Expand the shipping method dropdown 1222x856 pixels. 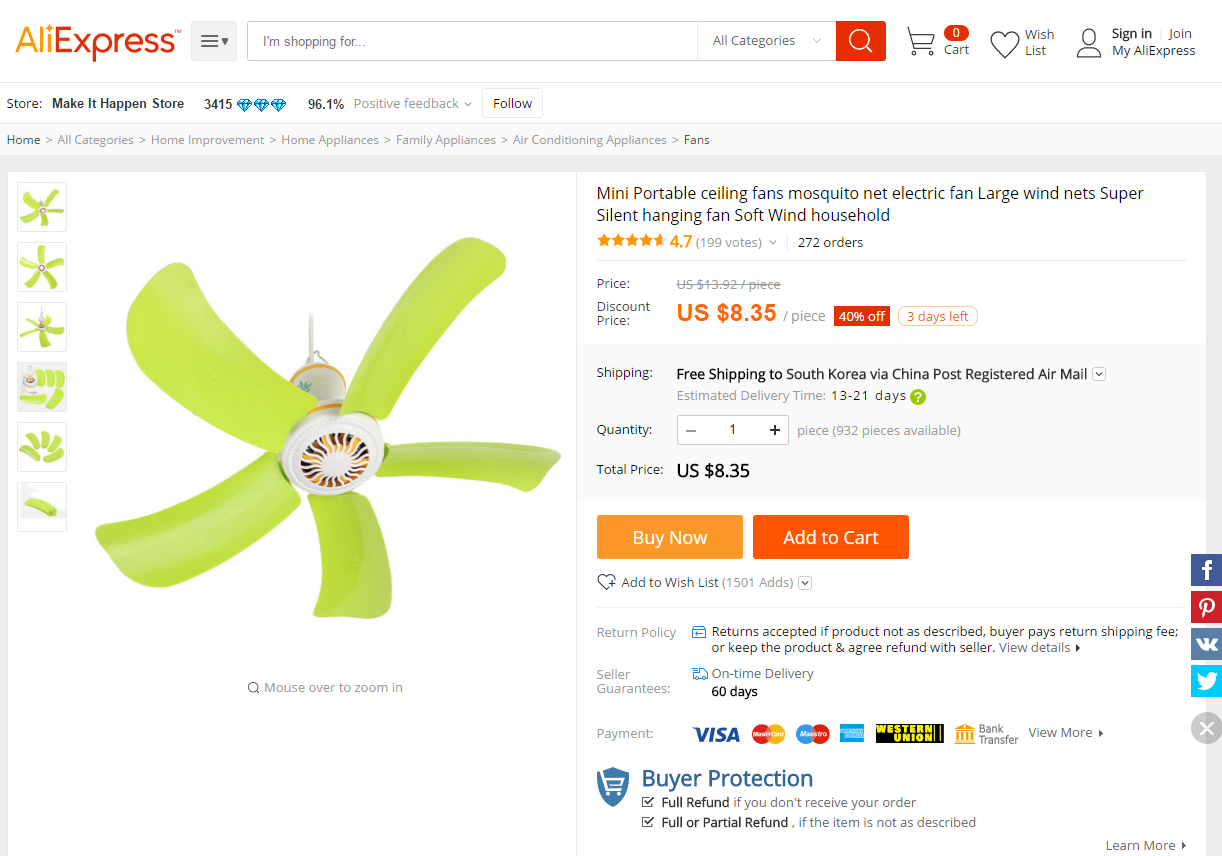click(1099, 374)
